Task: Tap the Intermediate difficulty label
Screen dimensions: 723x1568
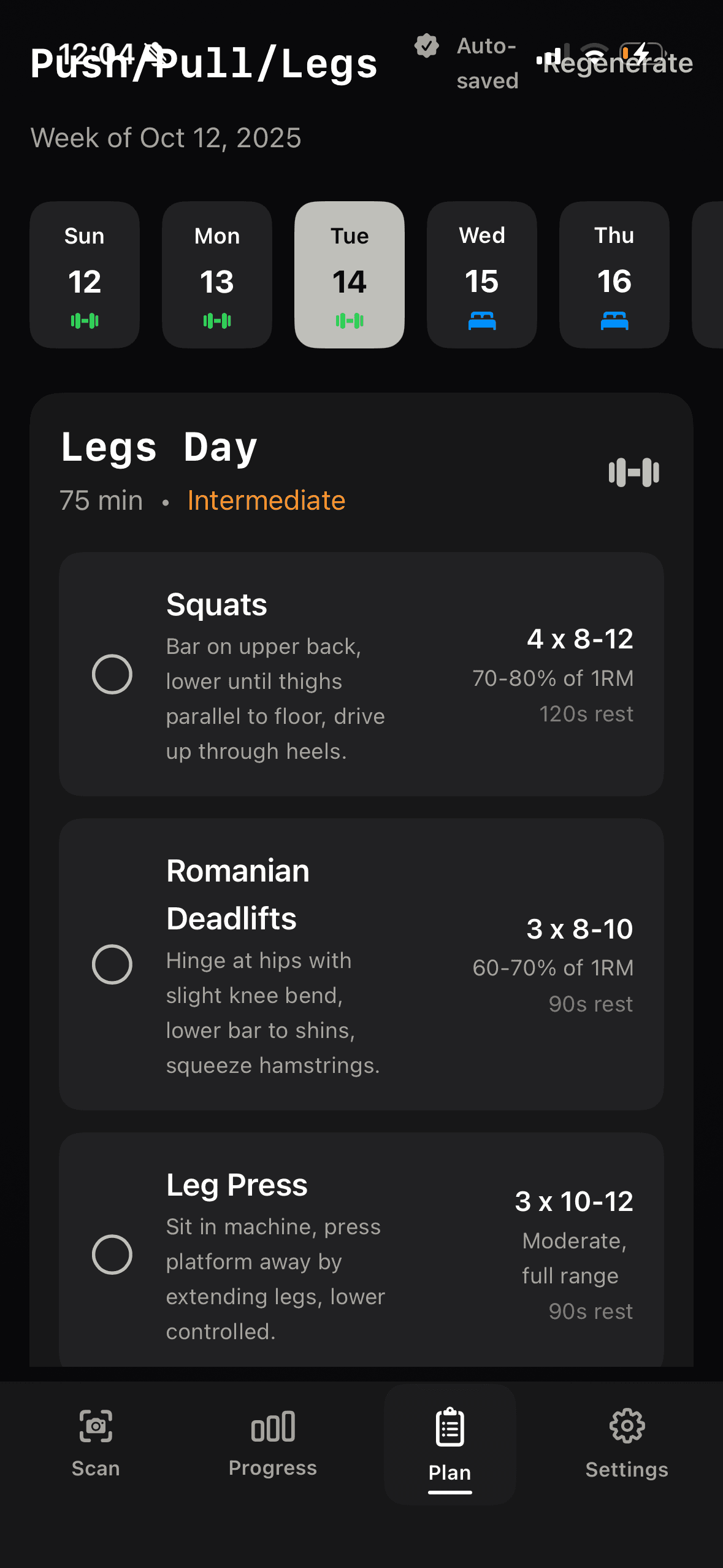Action: point(266,500)
